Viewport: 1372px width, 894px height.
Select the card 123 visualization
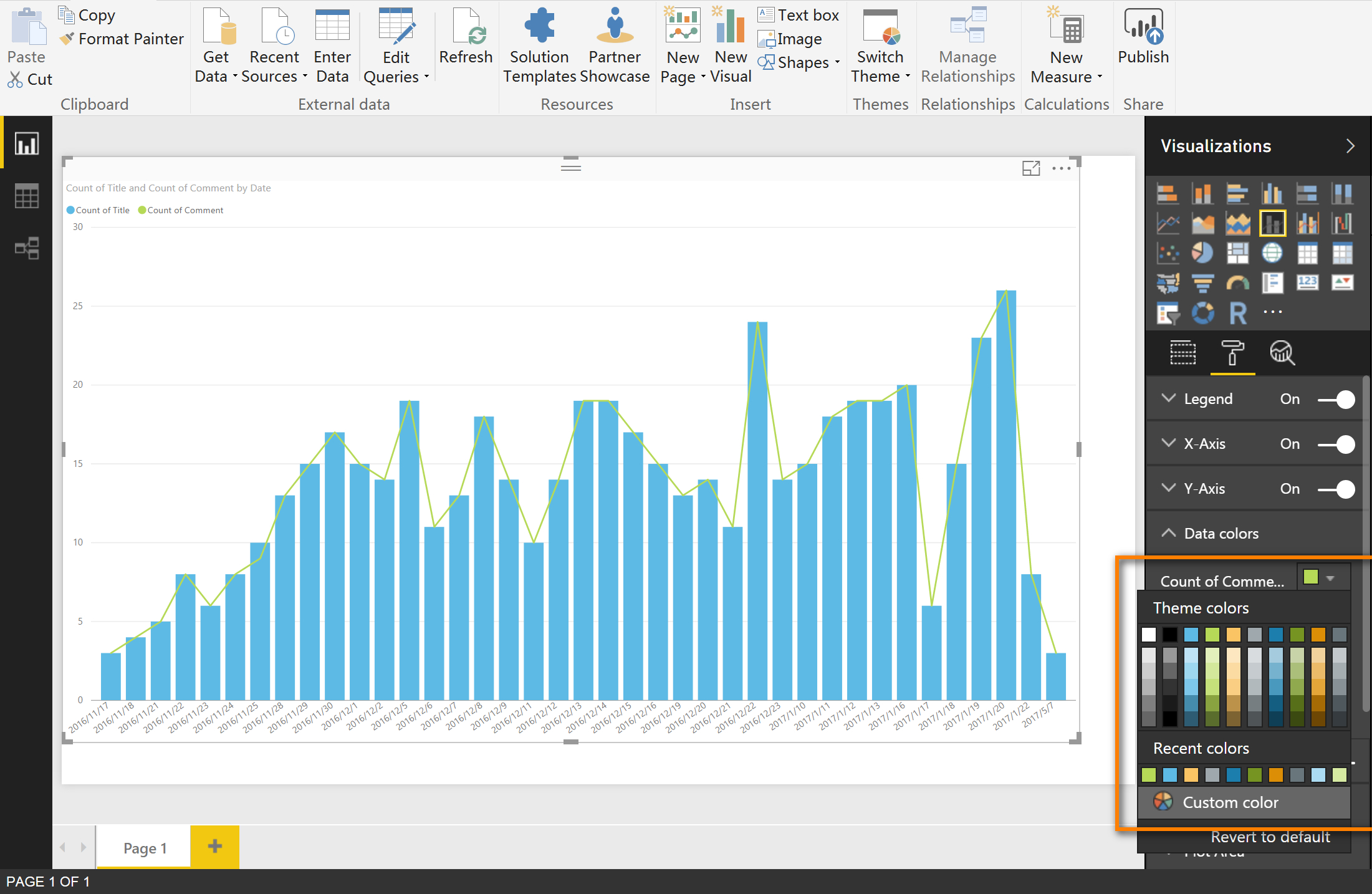click(1307, 282)
